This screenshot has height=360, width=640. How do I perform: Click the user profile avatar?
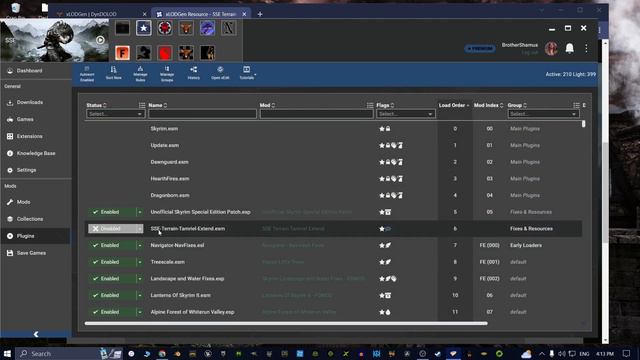tap(551, 49)
